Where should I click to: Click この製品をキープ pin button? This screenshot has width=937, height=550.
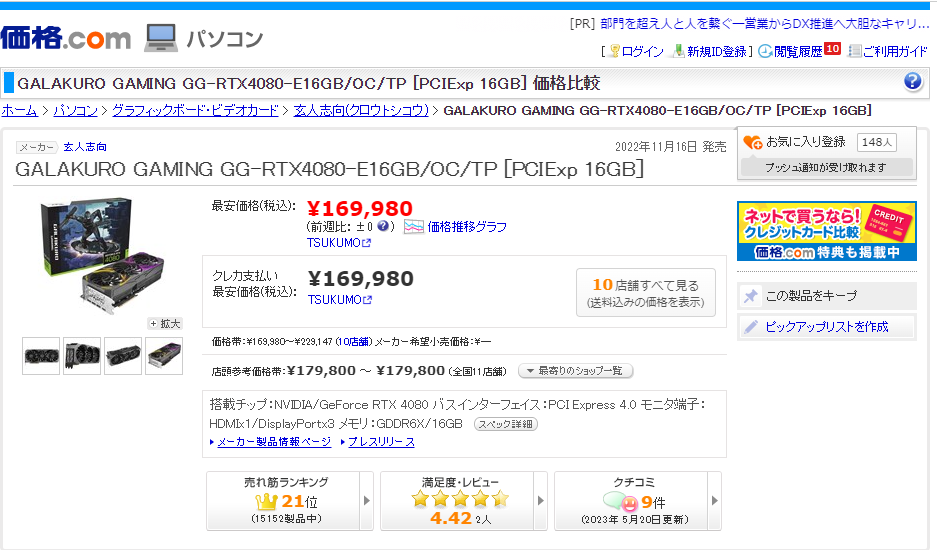(826, 295)
